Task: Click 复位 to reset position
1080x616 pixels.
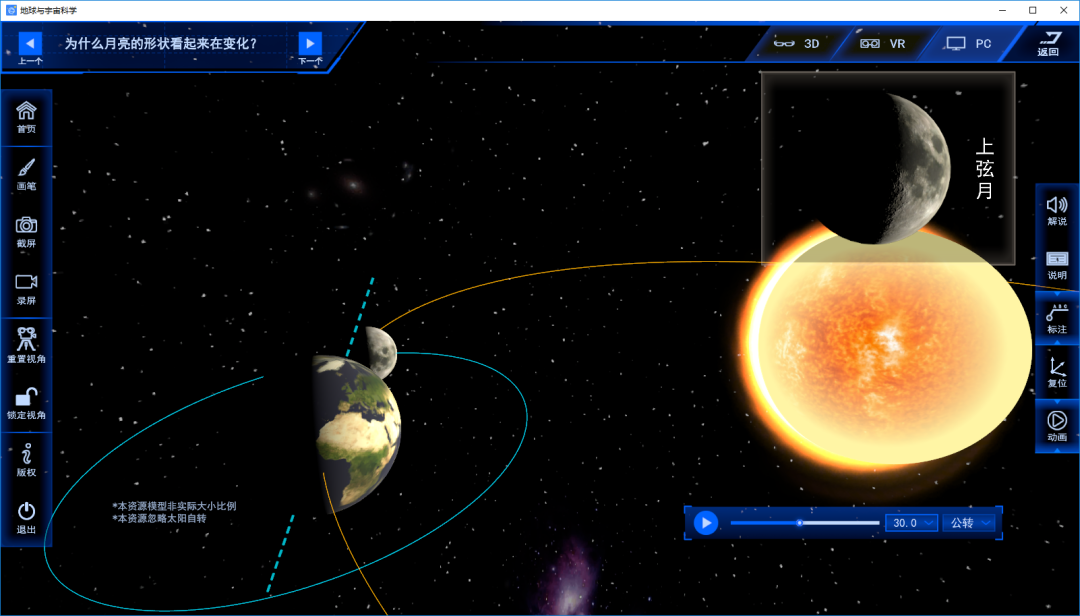Action: click(x=1057, y=373)
